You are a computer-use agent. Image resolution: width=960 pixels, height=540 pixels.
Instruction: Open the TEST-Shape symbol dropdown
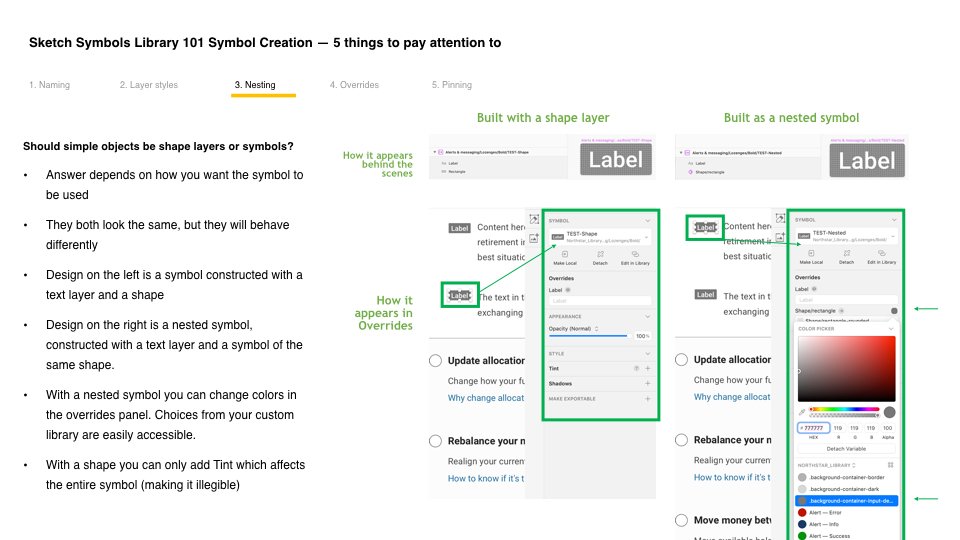(x=600, y=237)
